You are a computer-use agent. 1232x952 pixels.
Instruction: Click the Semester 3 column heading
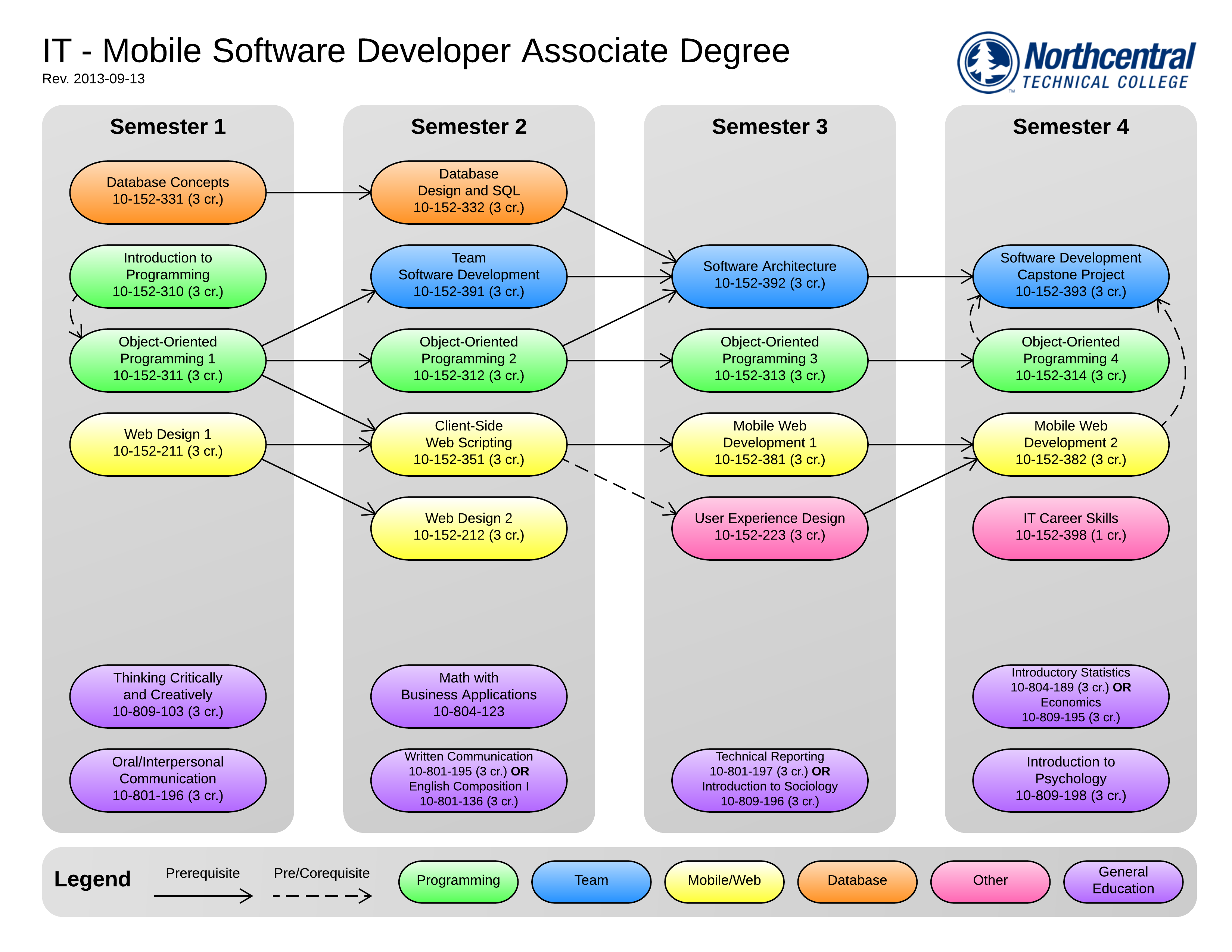coord(769,127)
